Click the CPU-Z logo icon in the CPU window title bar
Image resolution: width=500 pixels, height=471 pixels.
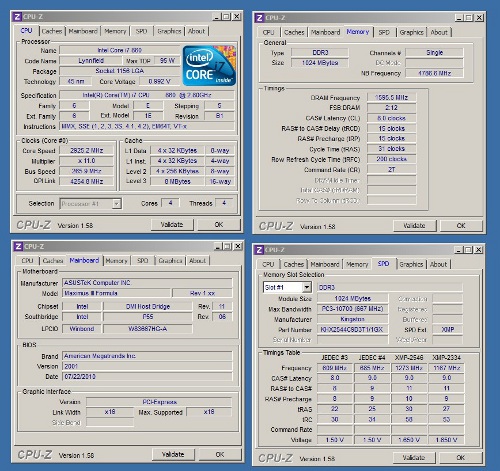click(17, 17)
